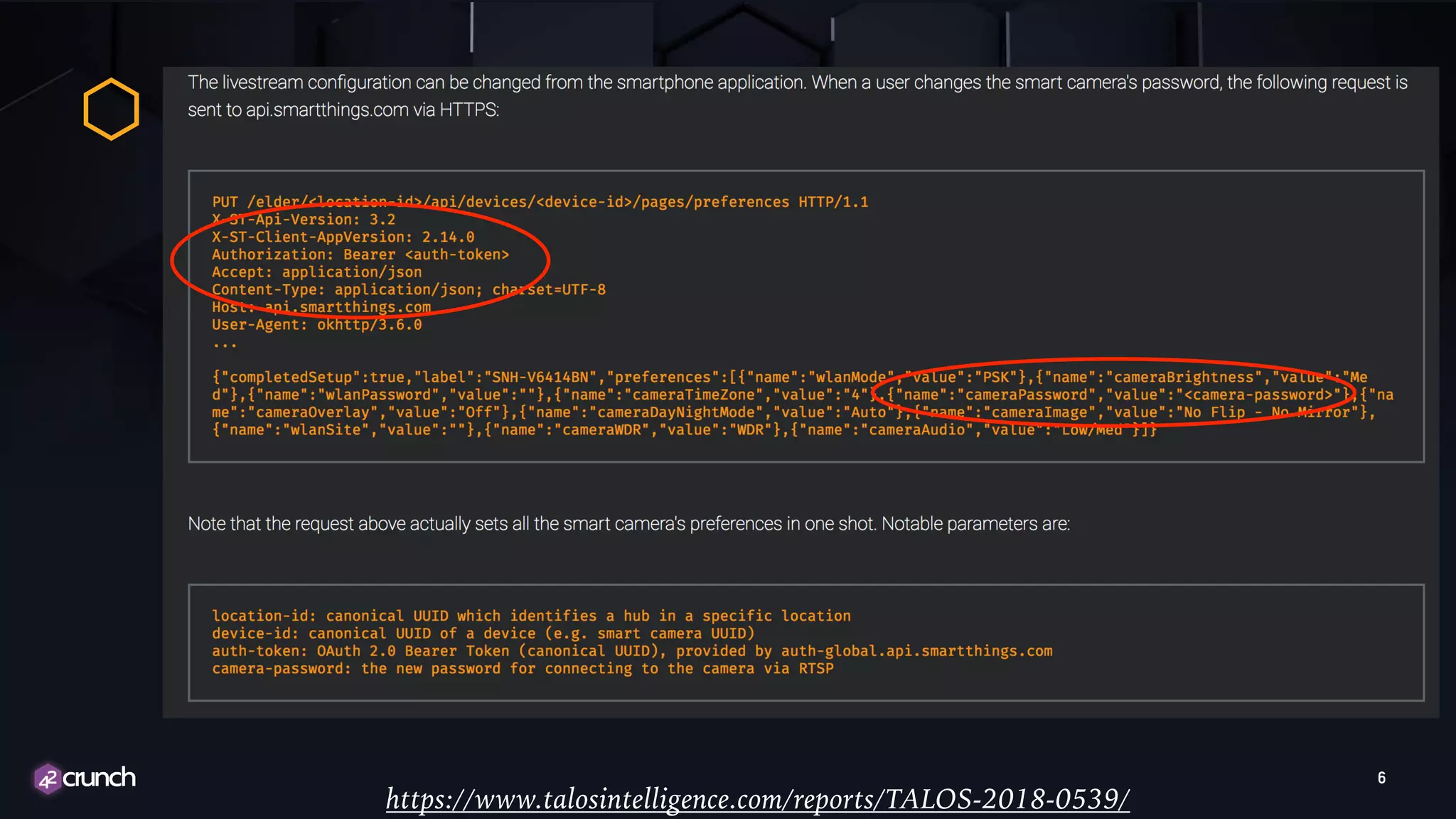Click the auth-token OAuth description line

coord(631,651)
